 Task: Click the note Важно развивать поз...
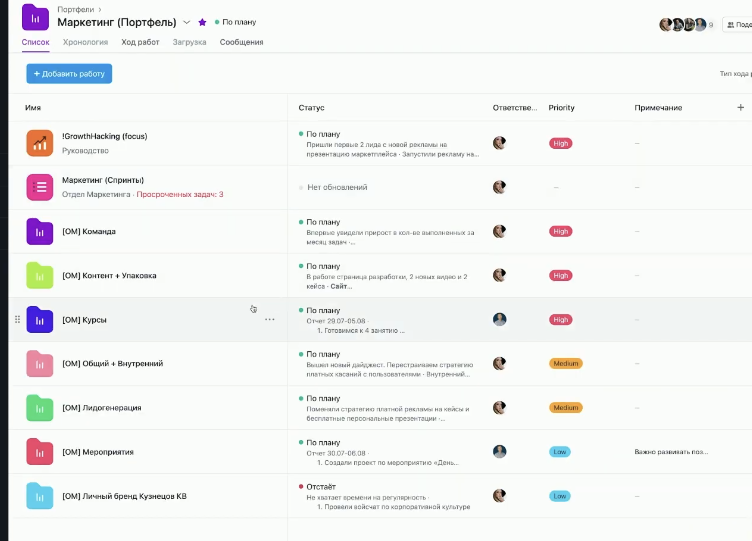[x=671, y=452]
